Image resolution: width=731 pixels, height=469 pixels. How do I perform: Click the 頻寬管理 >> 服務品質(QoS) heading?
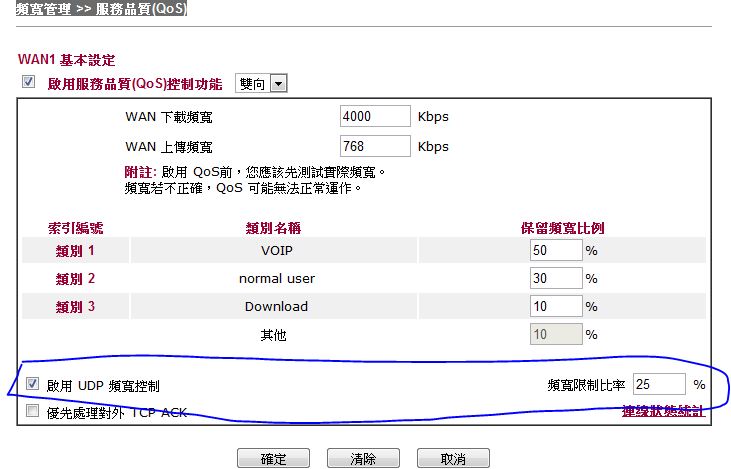point(101,8)
